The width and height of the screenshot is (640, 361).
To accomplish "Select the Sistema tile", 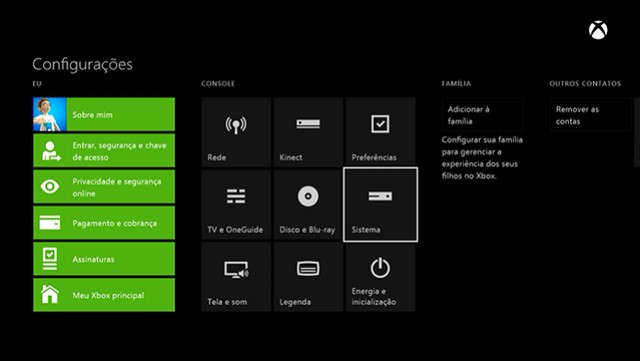I will 380,204.
